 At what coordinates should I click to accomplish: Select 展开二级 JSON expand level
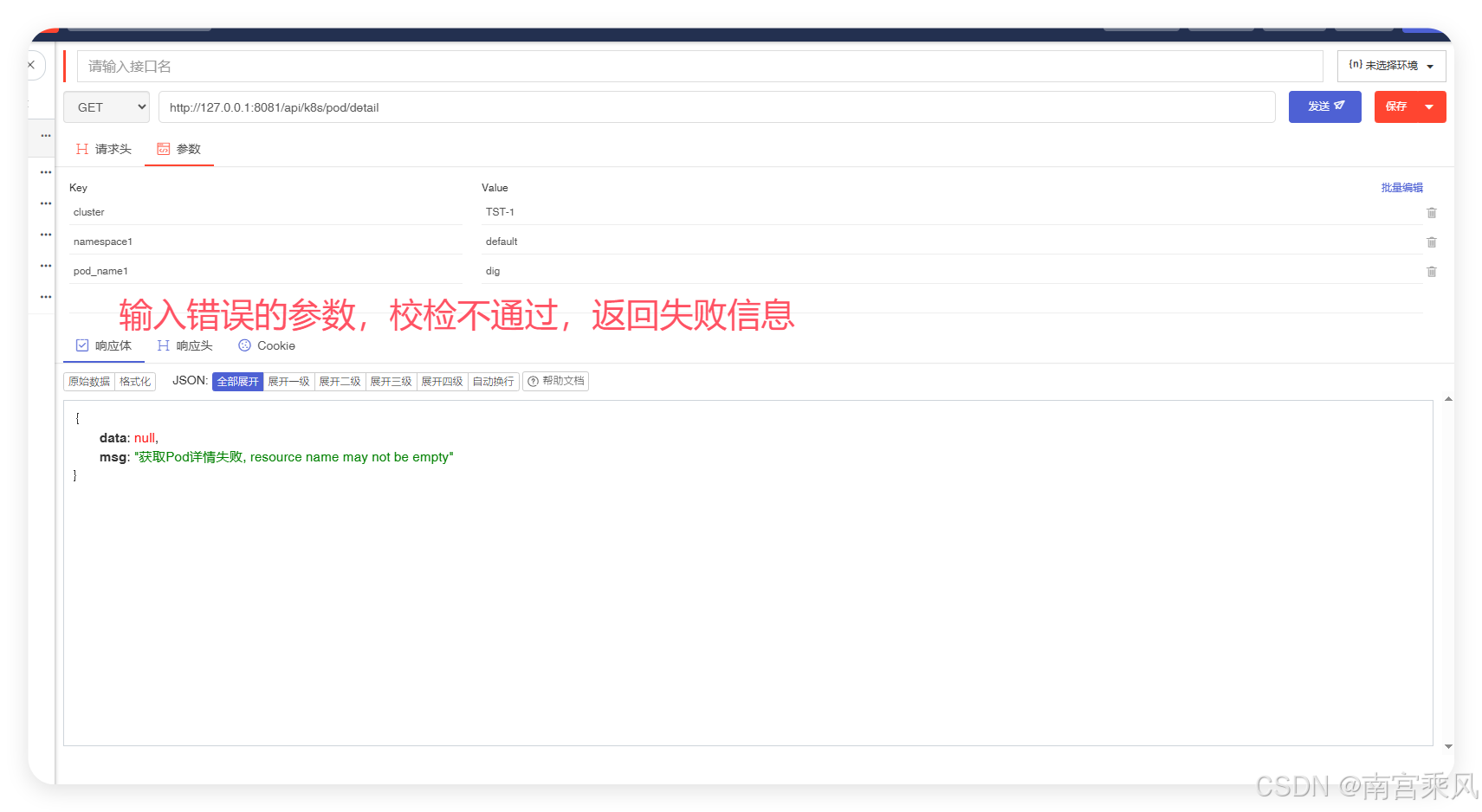pyautogui.click(x=340, y=382)
